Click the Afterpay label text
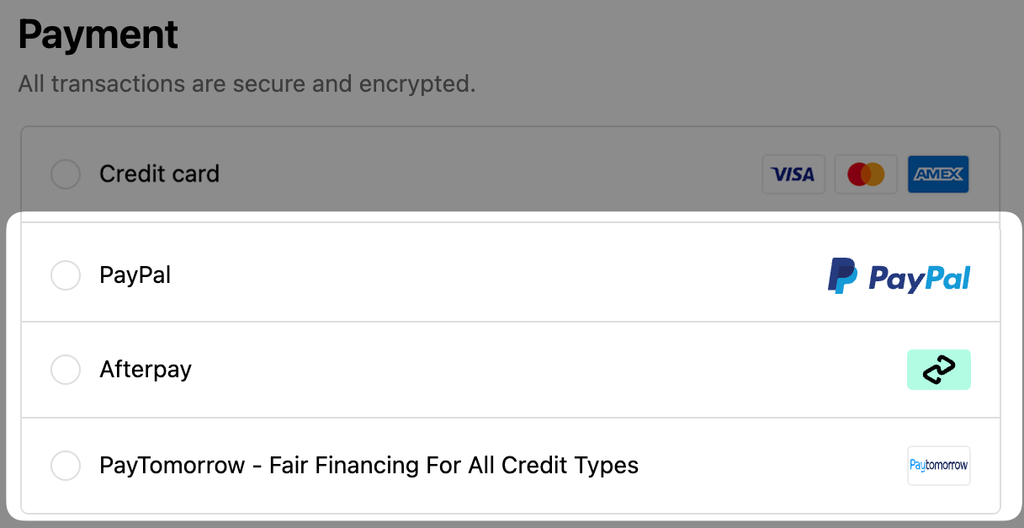 [146, 370]
